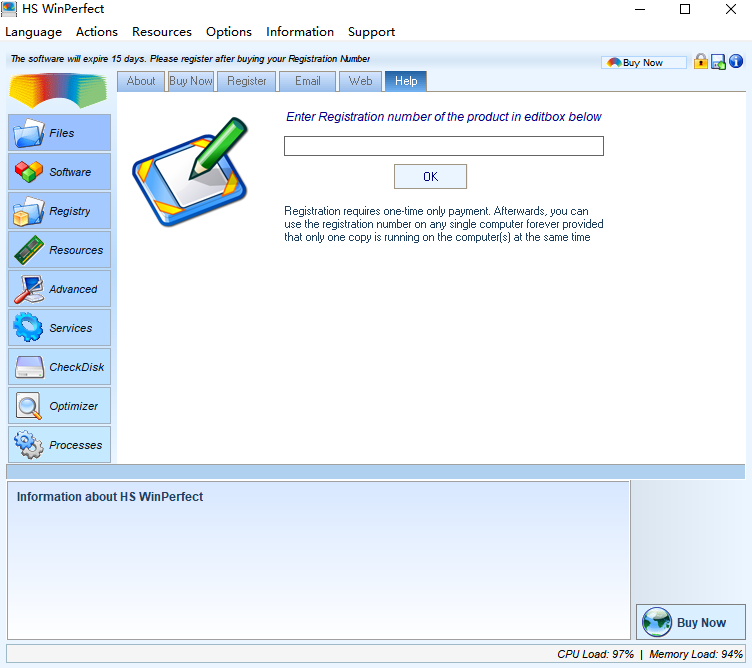Click the globe Buy Now button at bottom
752x668 pixels.
point(691,622)
